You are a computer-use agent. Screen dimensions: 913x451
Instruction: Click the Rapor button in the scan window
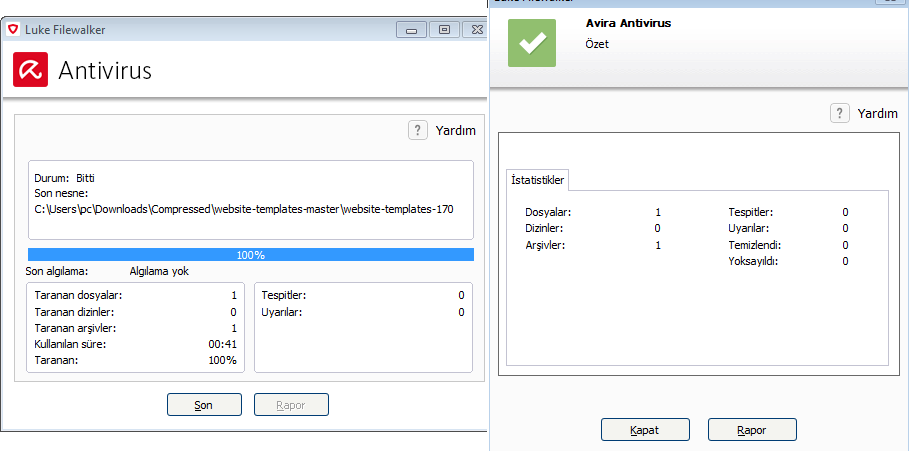coord(291,405)
